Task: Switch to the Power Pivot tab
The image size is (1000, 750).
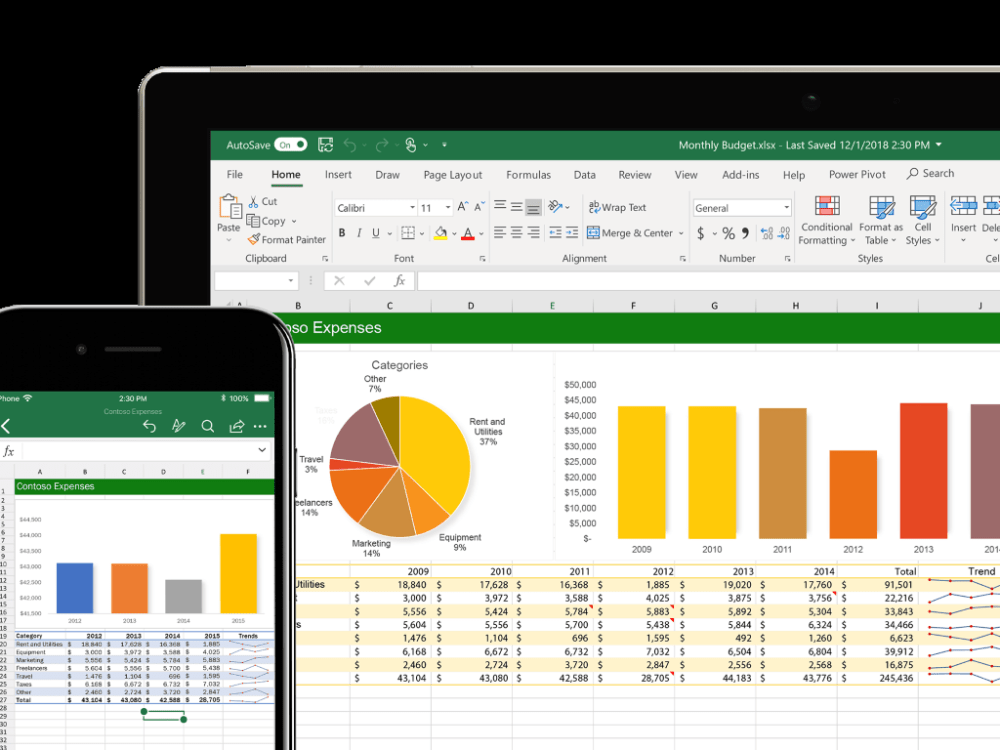Action: [857, 175]
